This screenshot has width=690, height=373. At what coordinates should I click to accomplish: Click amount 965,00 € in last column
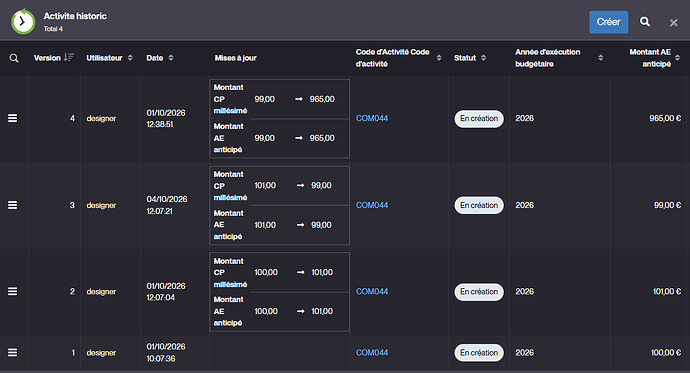[x=665, y=118]
